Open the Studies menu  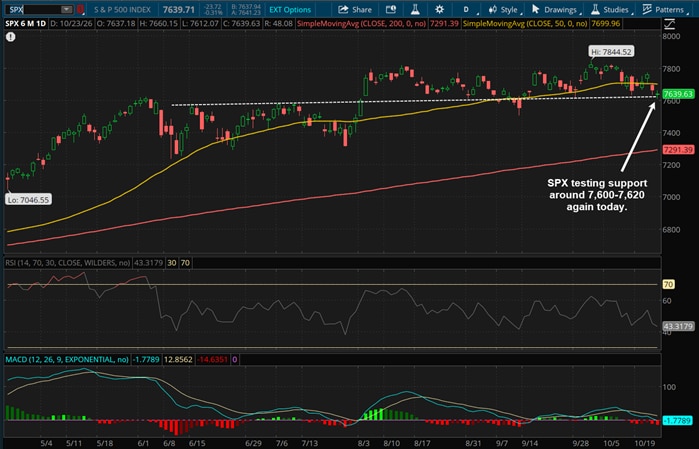coord(611,10)
